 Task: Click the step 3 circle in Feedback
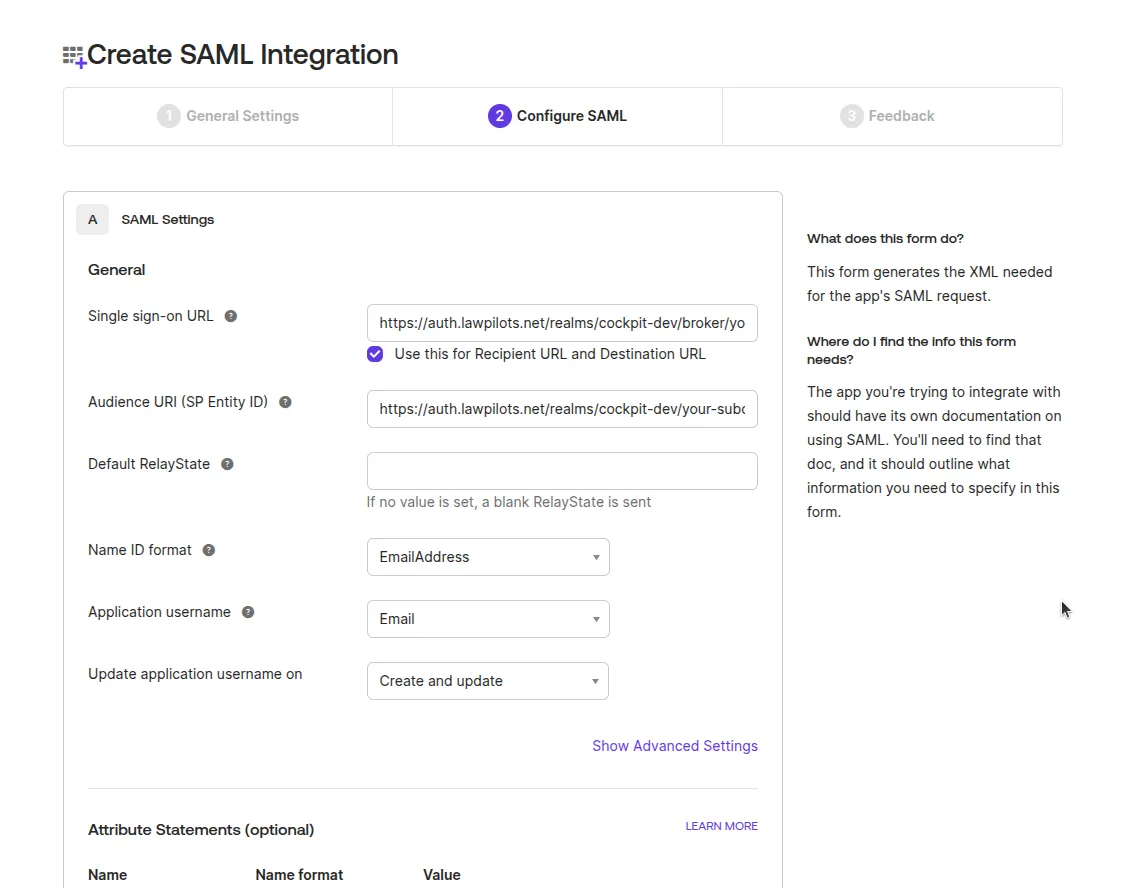(x=851, y=116)
